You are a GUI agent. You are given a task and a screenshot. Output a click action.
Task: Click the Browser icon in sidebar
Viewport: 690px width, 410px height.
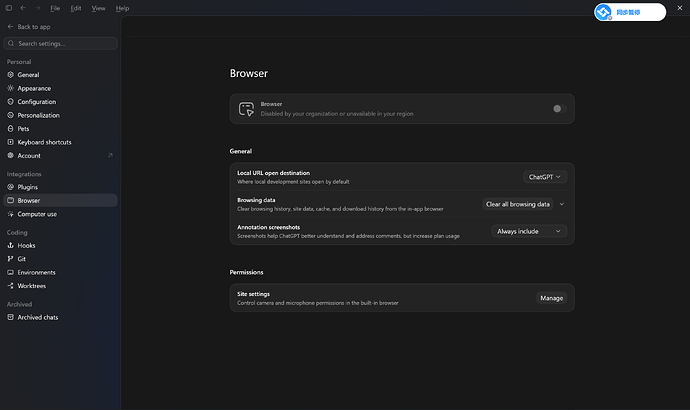coord(11,200)
